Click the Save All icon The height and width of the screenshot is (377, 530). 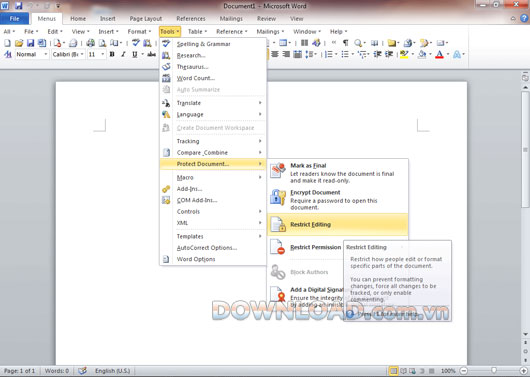pyautogui.click(x=42, y=43)
